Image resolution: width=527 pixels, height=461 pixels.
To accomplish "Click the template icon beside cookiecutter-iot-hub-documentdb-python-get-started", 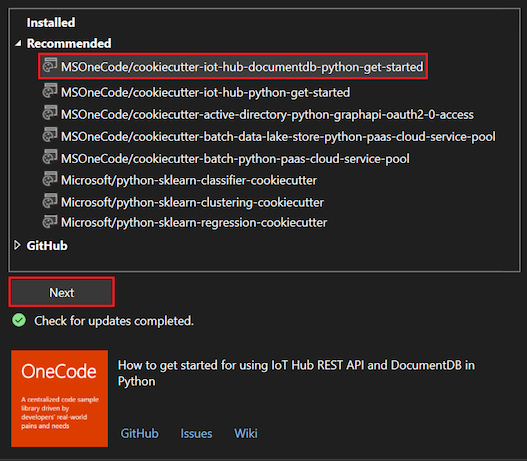I will (50, 65).
